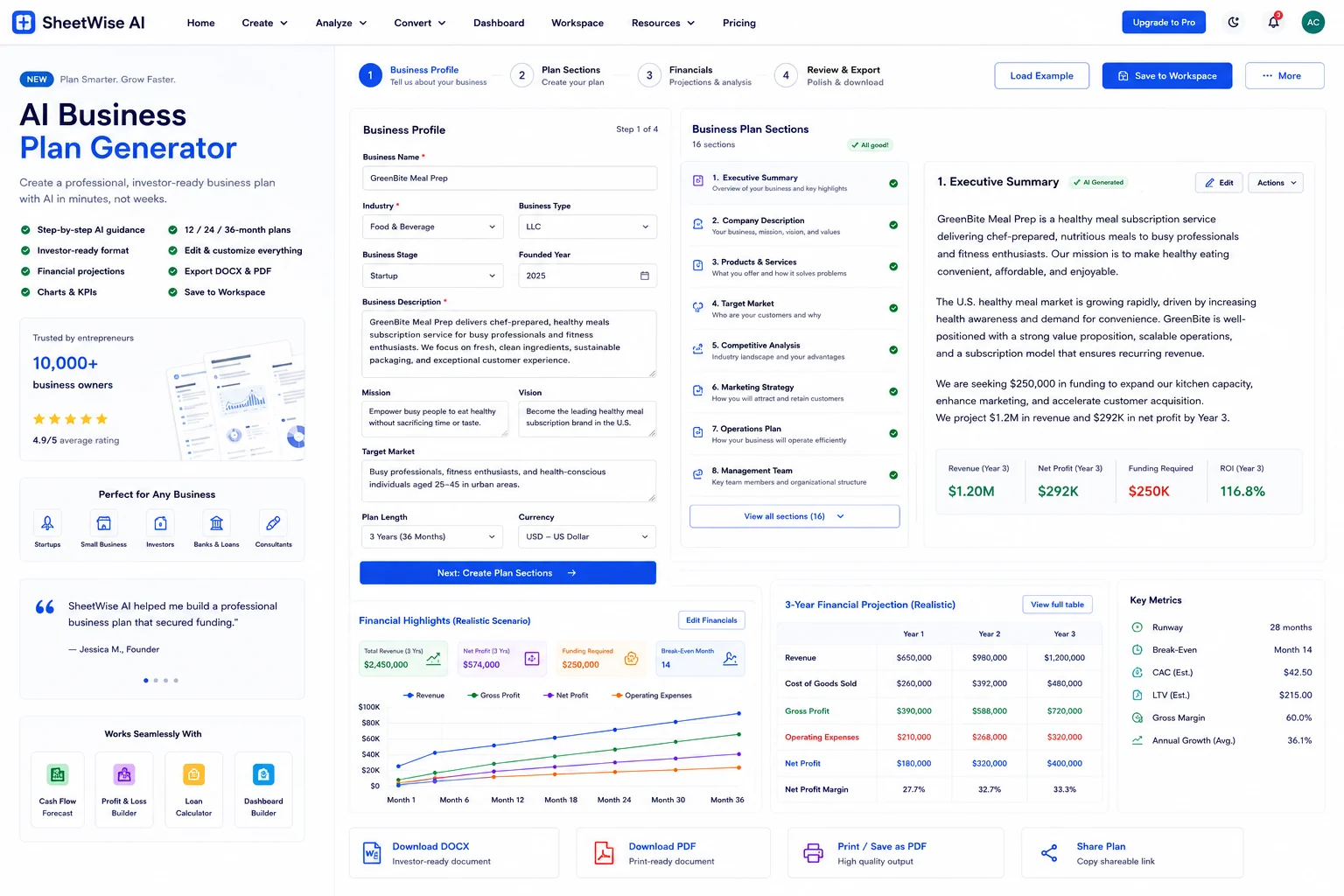Click the Share Plan share icon
This screenshot has width=1344, height=896.
[x=1049, y=853]
